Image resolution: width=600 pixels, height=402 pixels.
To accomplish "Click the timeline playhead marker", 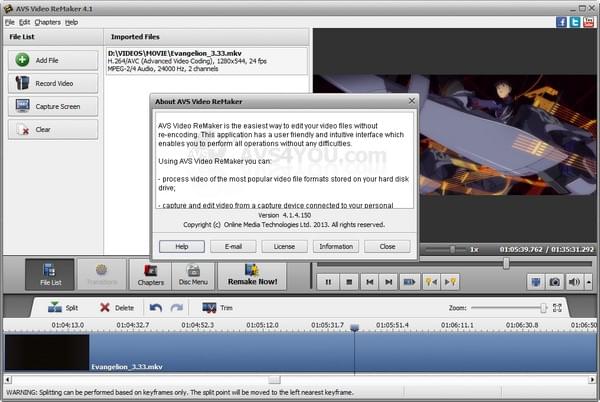I will click(x=354, y=327).
